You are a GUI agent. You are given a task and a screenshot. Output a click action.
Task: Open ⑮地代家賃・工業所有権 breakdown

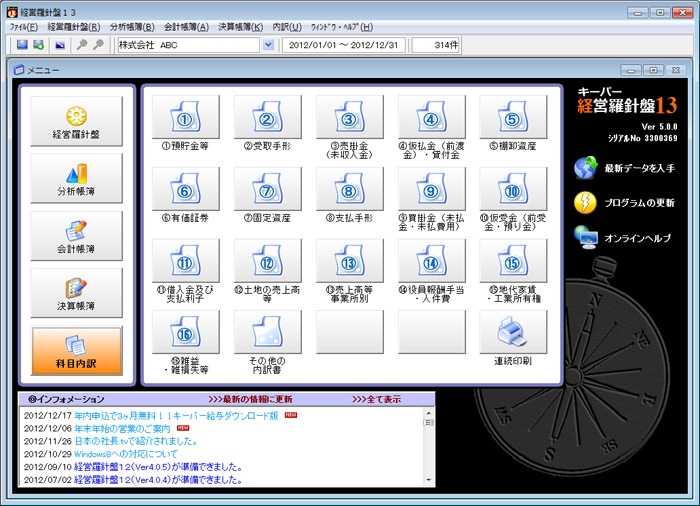(513, 261)
